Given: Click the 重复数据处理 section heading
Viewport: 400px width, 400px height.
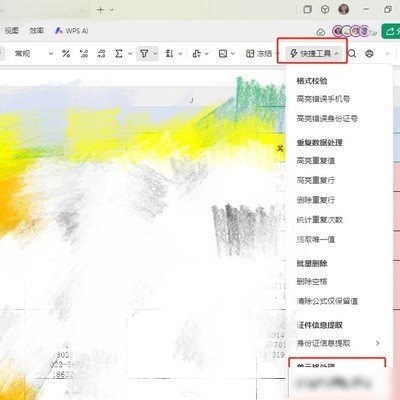Looking at the screenshot, I should (x=320, y=143).
